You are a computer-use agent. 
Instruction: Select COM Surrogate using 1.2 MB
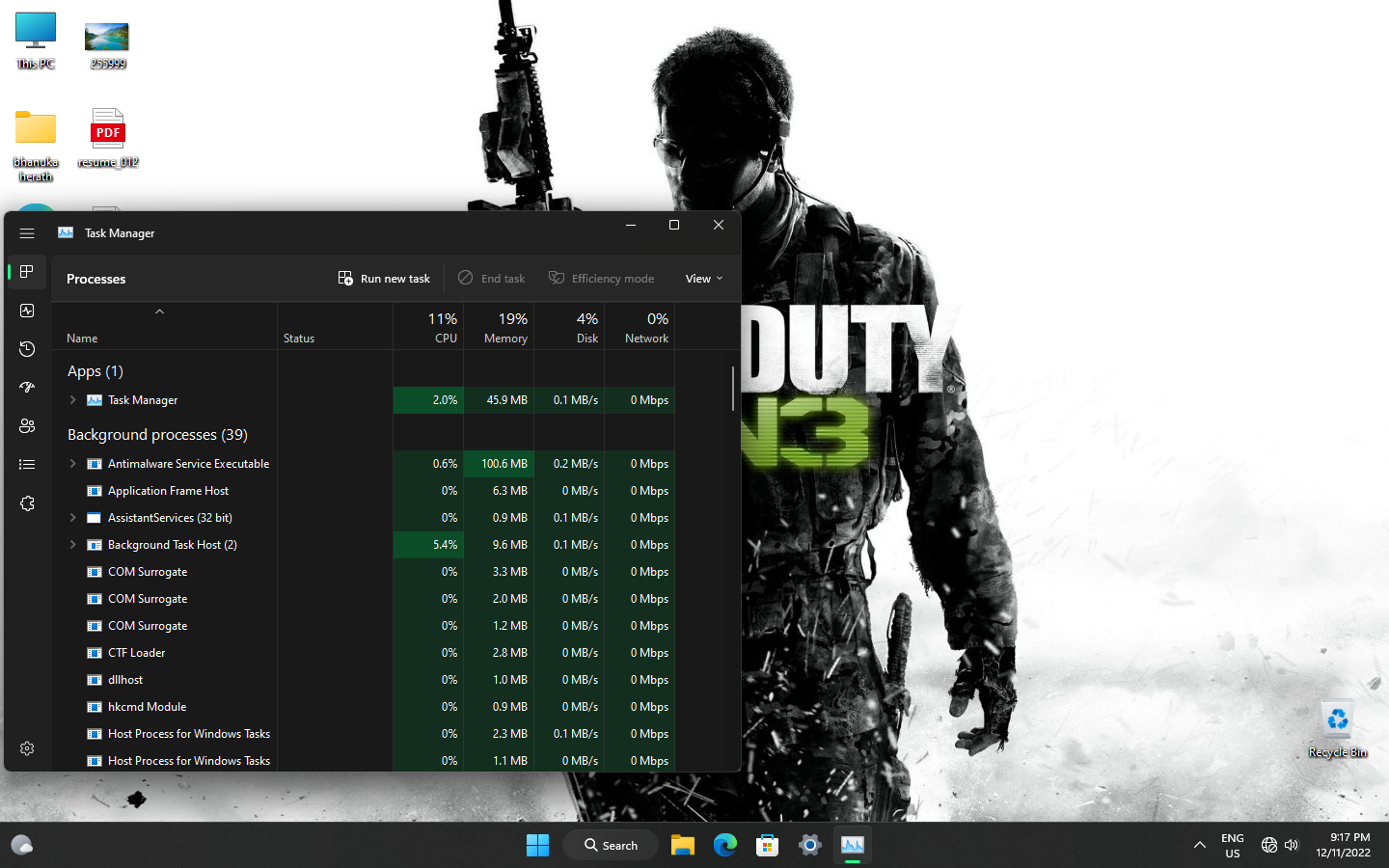[x=363, y=626]
